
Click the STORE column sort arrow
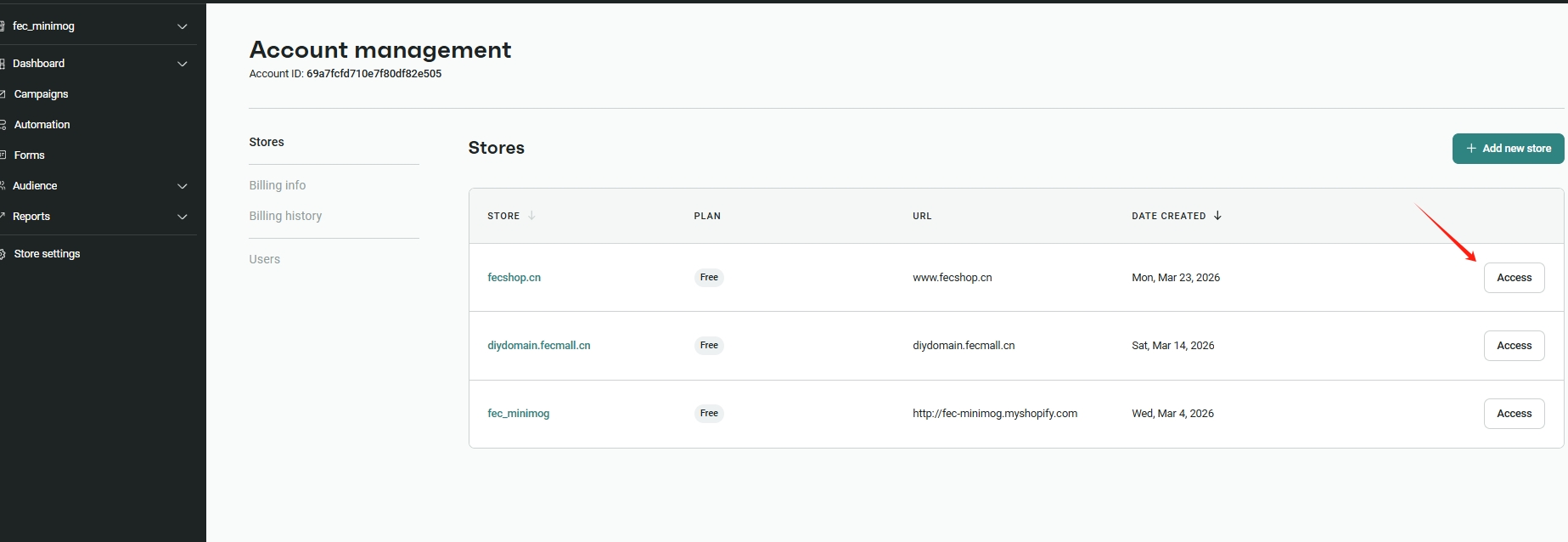[x=531, y=216]
